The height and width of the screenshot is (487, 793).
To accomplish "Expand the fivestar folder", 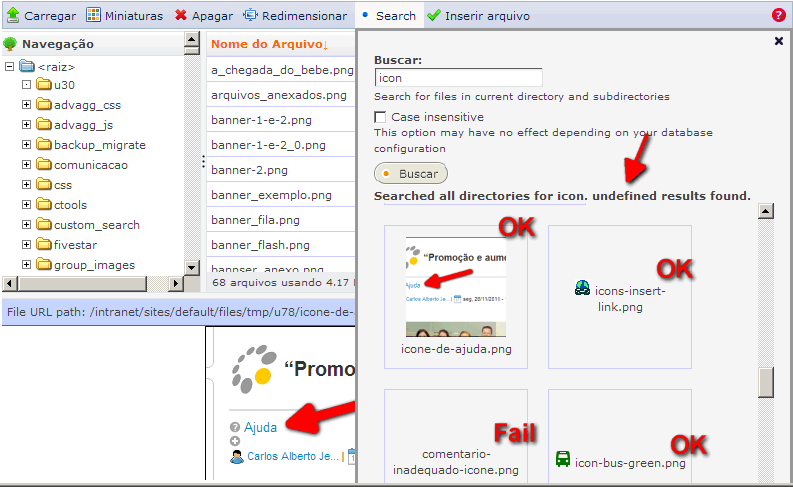I will click(26, 244).
